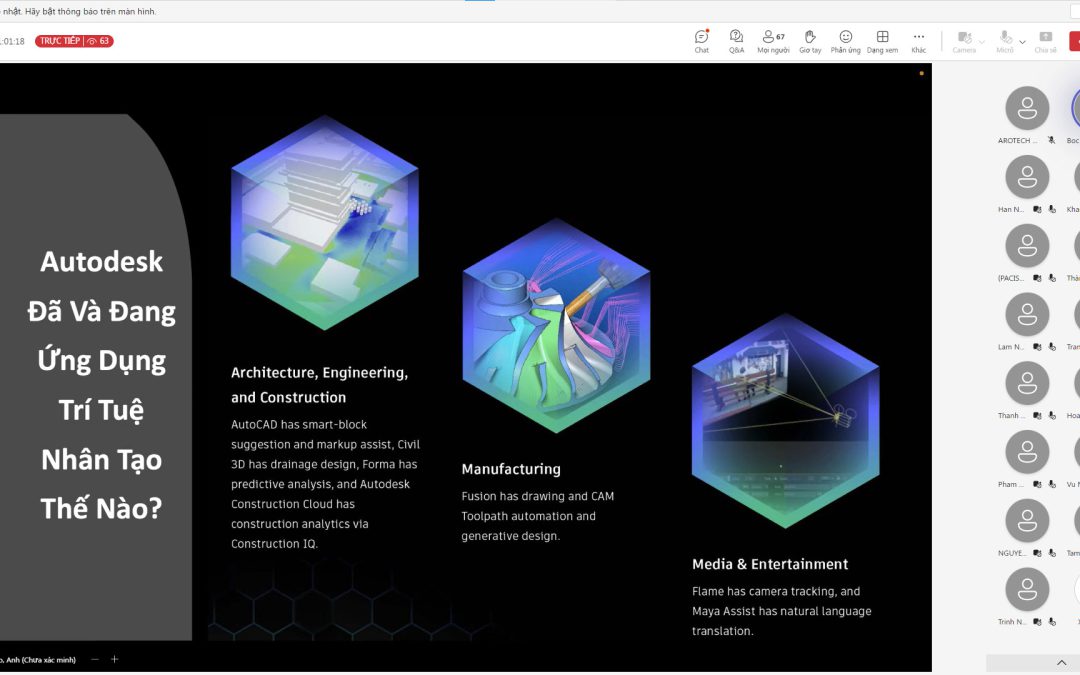Raise hand with Giơ tay
Screen dimensions: 1080x675
coord(810,41)
